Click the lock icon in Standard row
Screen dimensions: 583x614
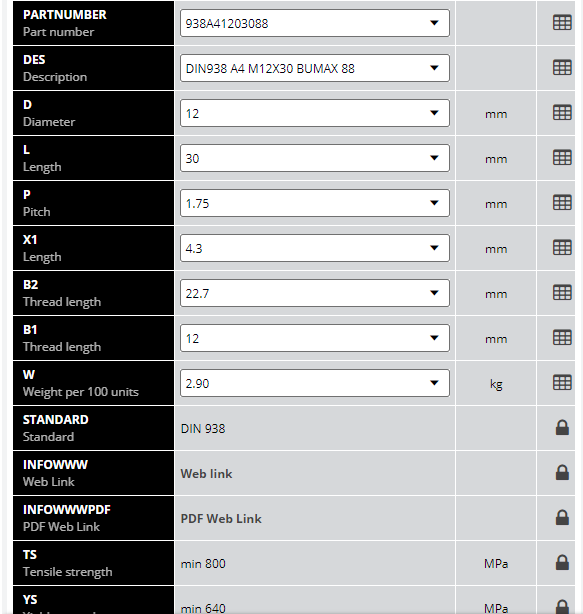pos(562,428)
